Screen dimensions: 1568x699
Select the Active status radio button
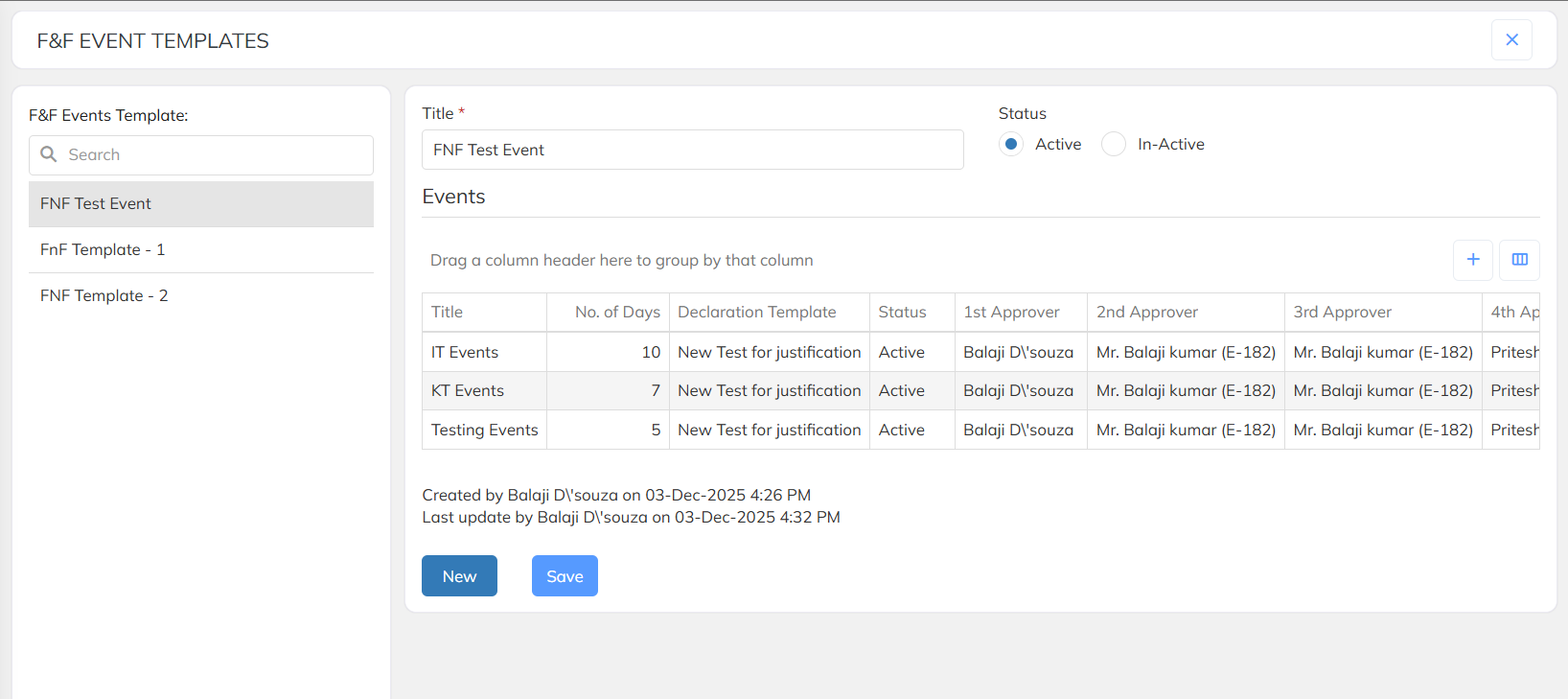click(1011, 145)
